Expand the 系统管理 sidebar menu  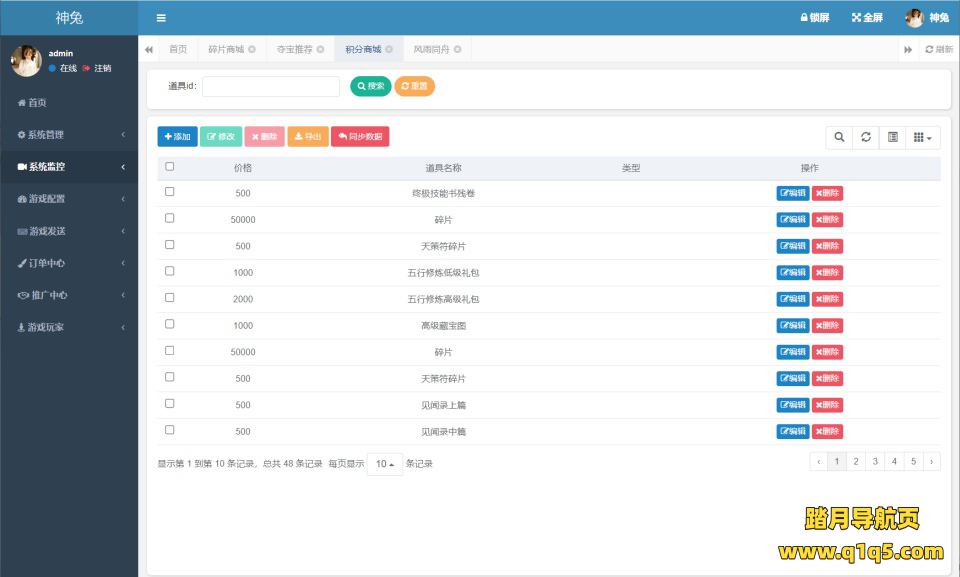tap(69, 135)
